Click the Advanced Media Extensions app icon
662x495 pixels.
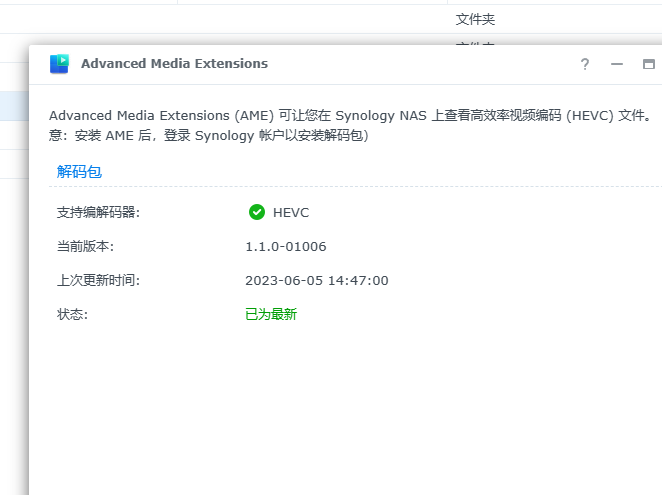coord(59,64)
